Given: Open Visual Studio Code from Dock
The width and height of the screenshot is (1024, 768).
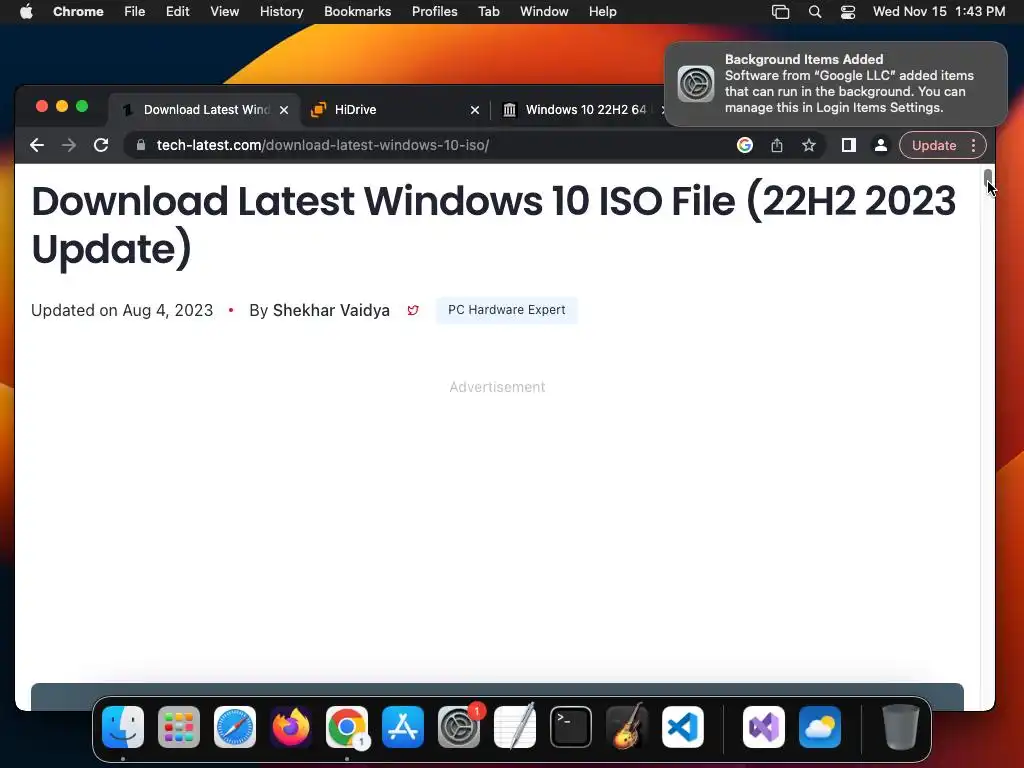Looking at the screenshot, I should [682, 727].
